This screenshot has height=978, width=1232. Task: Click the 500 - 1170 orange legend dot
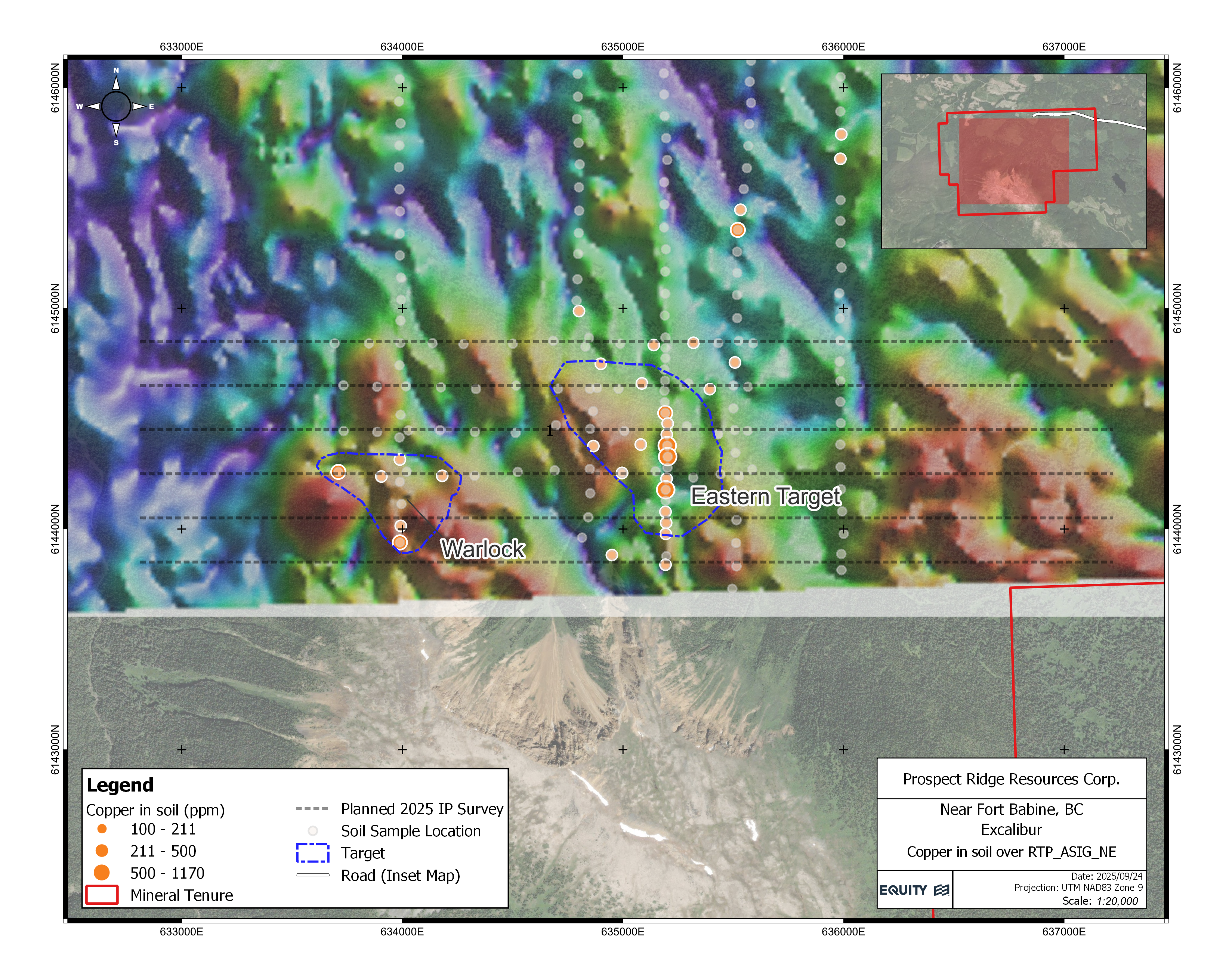(102, 873)
